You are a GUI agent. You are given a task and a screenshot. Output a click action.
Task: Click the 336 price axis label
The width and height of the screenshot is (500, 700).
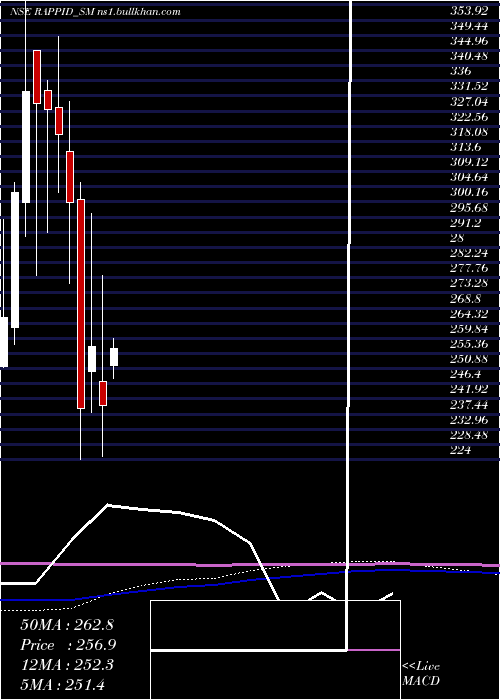[460, 71]
